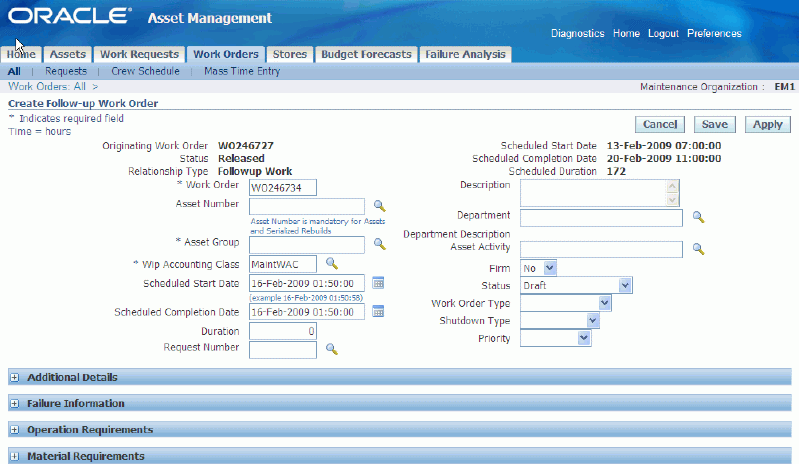Screen dimensions: 799x464
Task: Click into the Asset Group field
Action: coord(307,244)
